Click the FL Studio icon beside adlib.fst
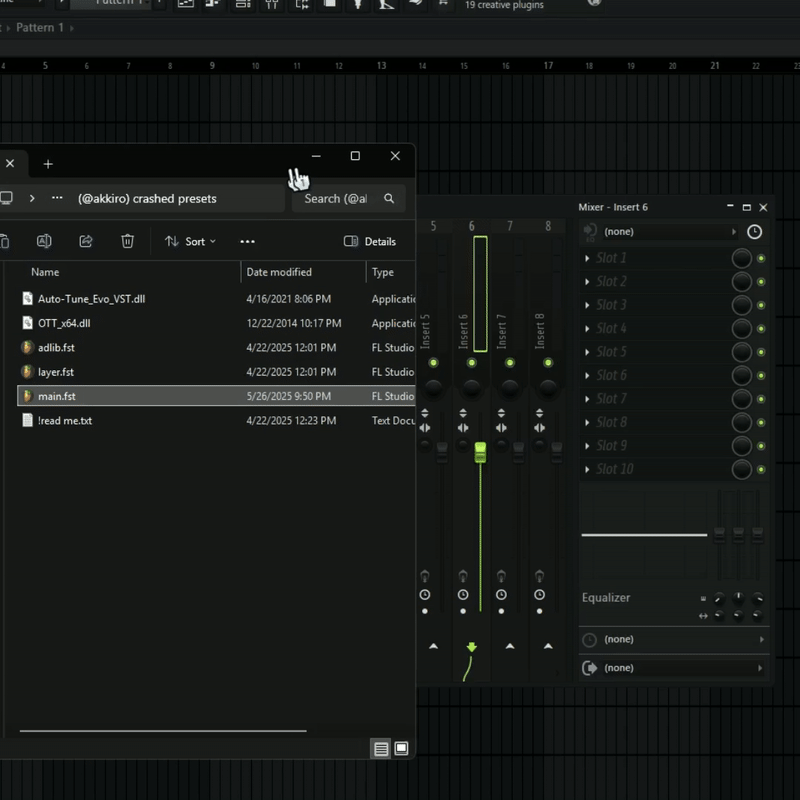 pos(28,348)
